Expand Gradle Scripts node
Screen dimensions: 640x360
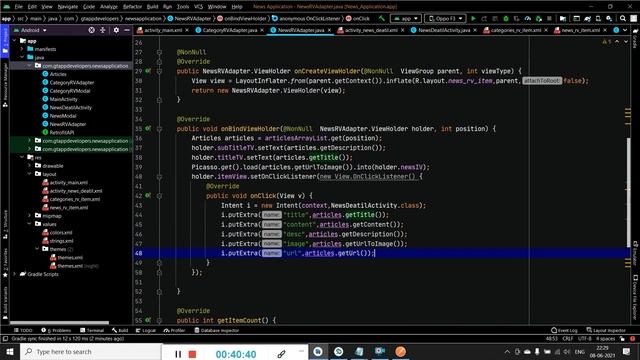coord(15,274)
